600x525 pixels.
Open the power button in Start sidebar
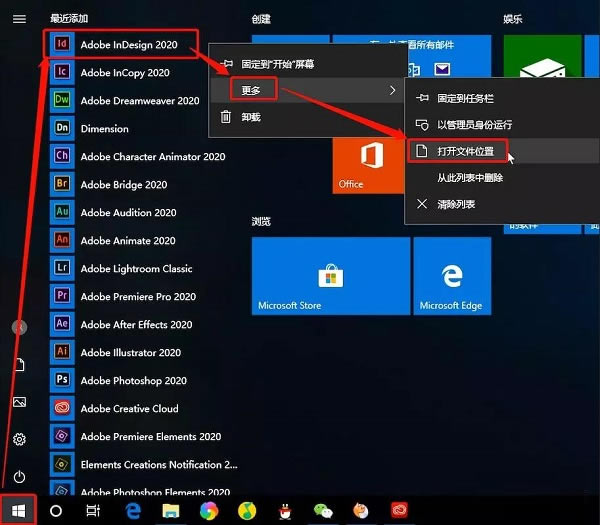[18, 477]
